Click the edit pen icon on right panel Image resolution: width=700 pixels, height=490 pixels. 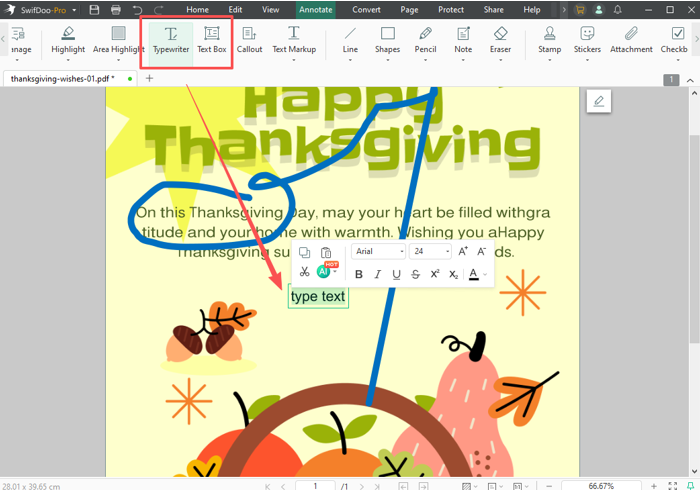[x=599, y=101]
